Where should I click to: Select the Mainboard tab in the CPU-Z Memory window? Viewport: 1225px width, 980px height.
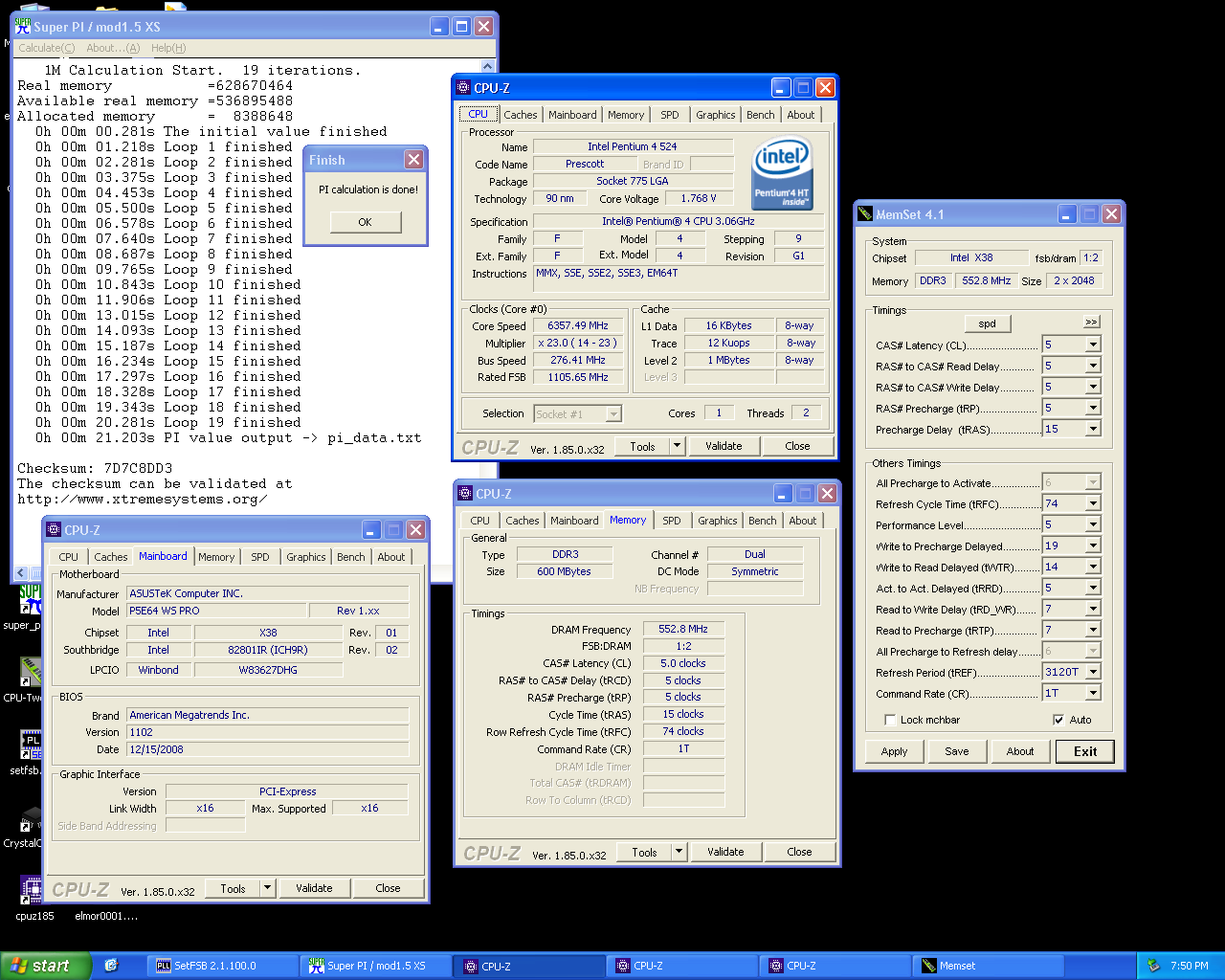[x=574, y=521]
